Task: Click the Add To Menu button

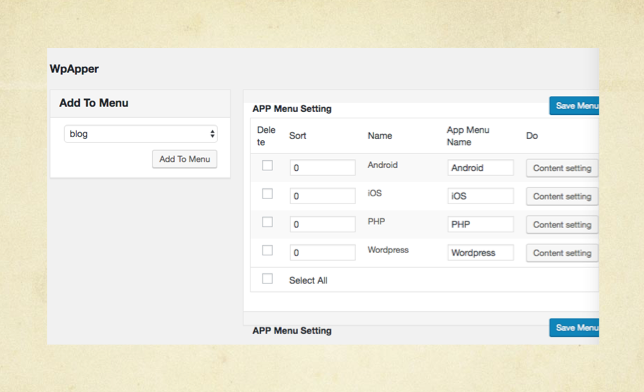Action: 184,159
